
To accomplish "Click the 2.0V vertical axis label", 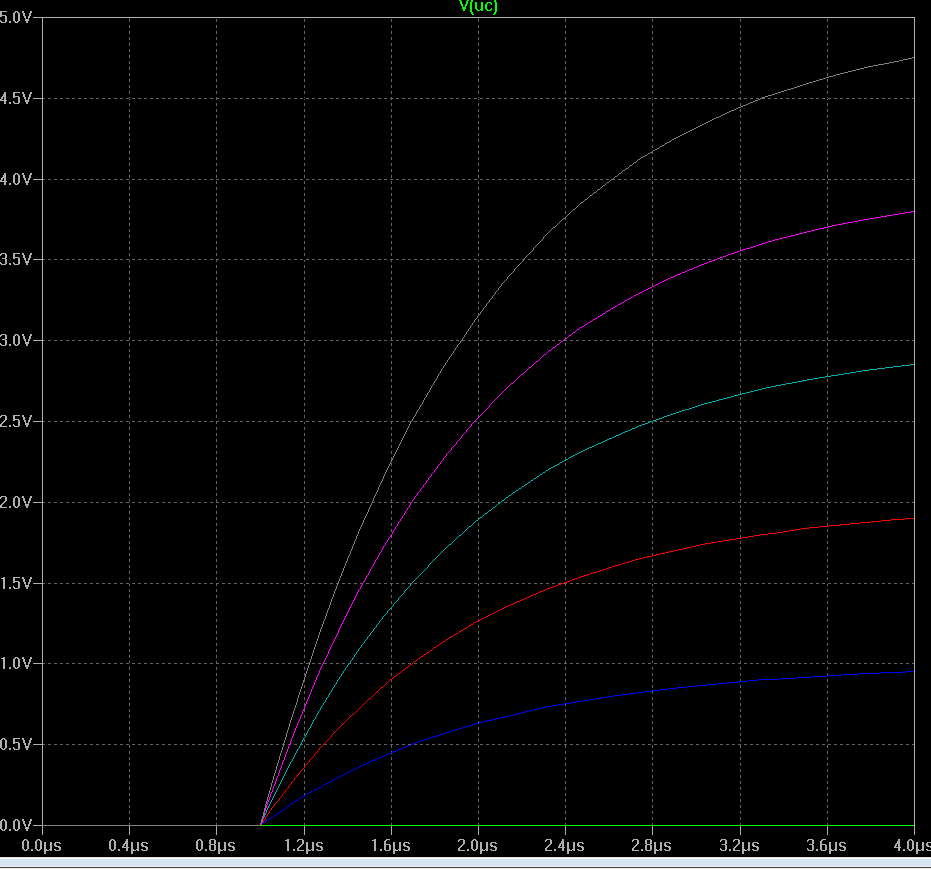I will tap(15, 502).
